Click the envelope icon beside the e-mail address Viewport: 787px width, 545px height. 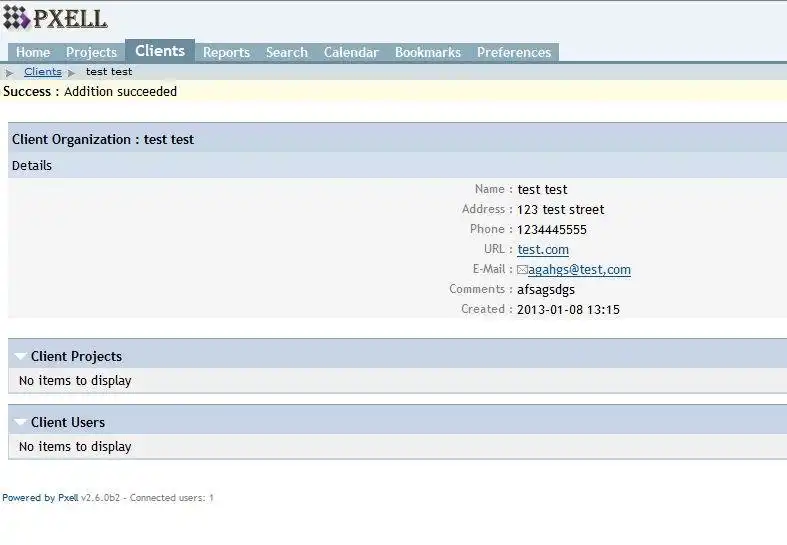522,270
